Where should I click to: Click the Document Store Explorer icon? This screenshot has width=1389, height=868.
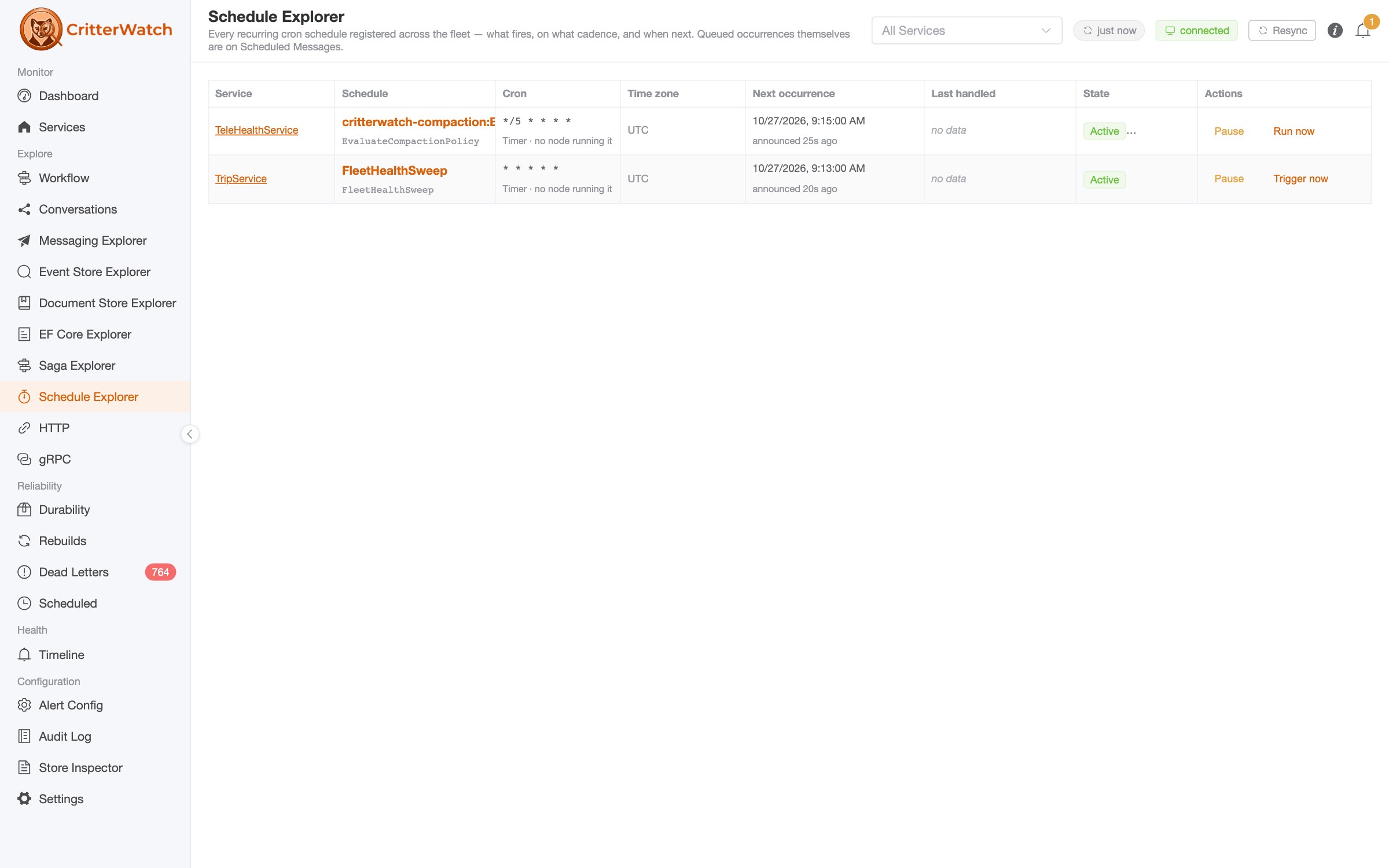(x=24, y=303)
